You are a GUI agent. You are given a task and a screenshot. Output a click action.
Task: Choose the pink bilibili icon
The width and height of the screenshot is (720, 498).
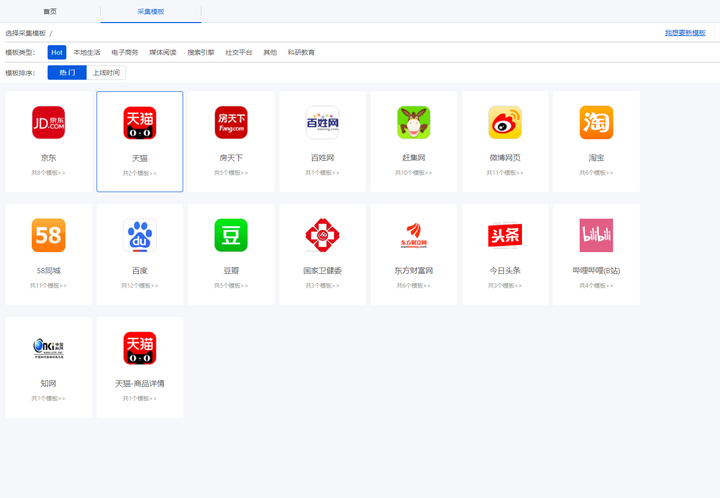[596, 235]
